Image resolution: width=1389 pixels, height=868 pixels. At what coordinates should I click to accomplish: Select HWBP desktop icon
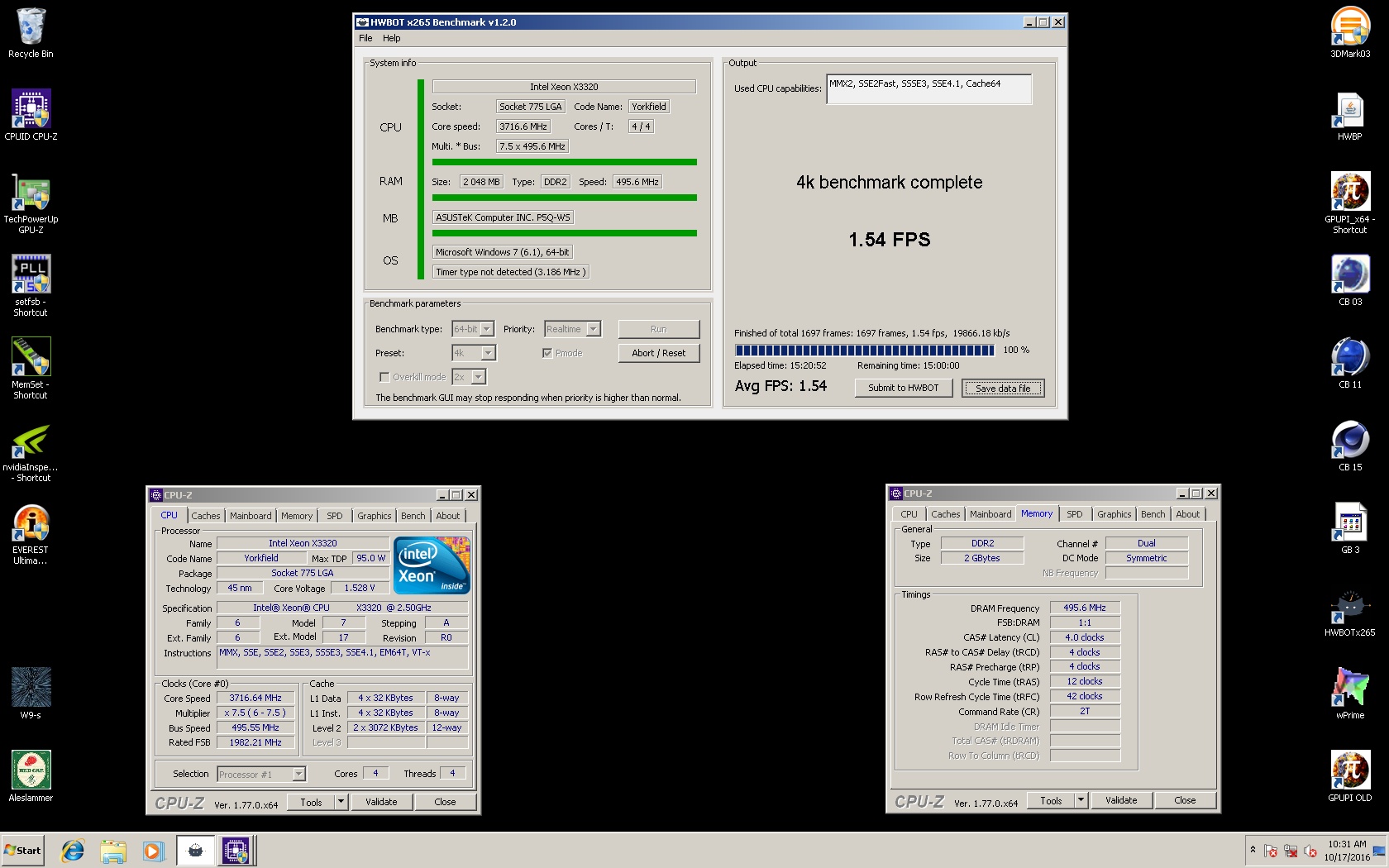click(x=1350, y=116)
